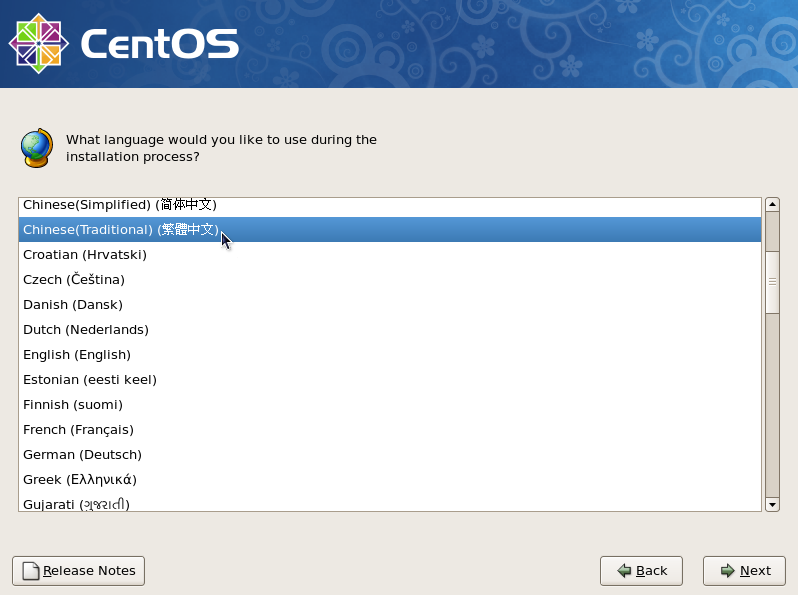The height and width of the screenshot is (595, 798).
Task: Select Chinese(Simplified) language
Action: [390, 207]
